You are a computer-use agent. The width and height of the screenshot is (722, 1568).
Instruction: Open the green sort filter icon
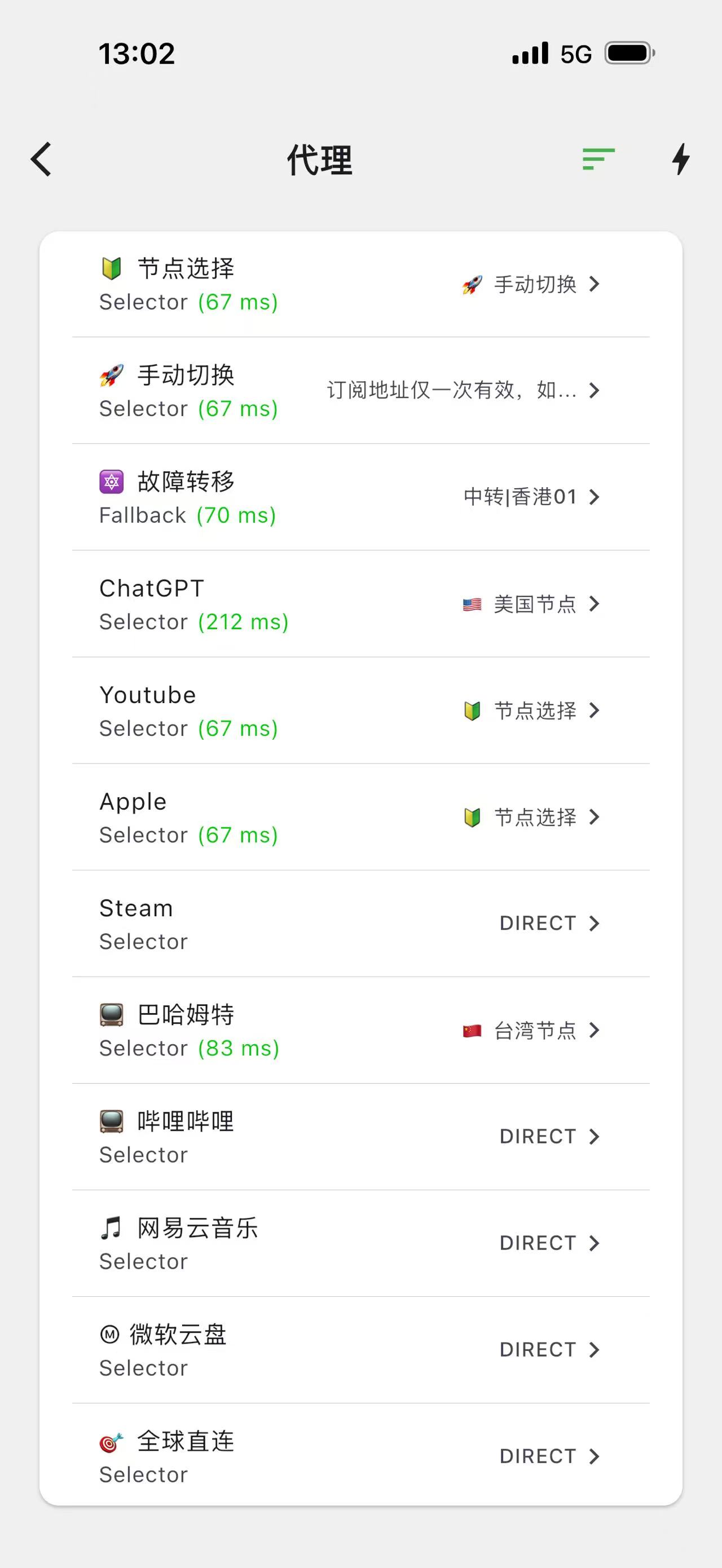click(x=598, y=160)
